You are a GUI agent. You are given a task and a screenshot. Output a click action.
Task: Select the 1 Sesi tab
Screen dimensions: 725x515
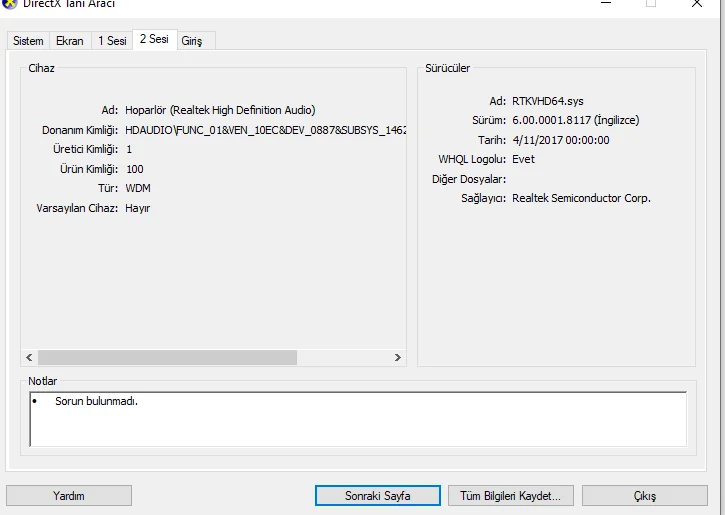[x=112, y=41]
